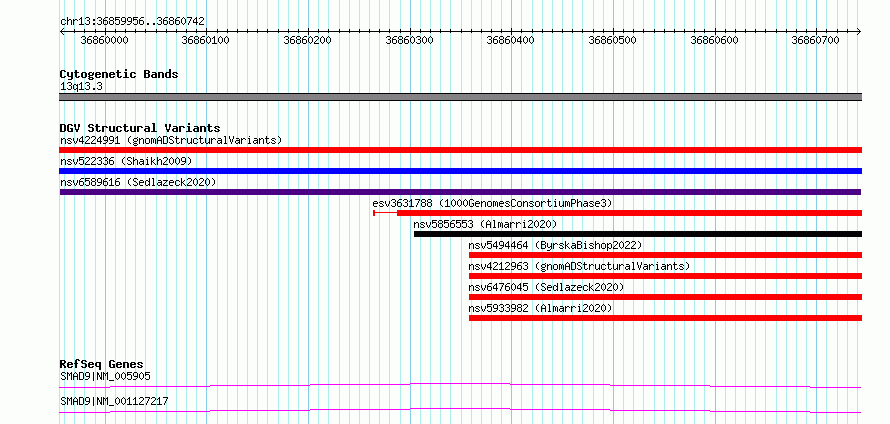This screenshot has height=424, width=890.
Task: Click ruler position 36860200
Action: pyautogui.click(x=308, y=40)
